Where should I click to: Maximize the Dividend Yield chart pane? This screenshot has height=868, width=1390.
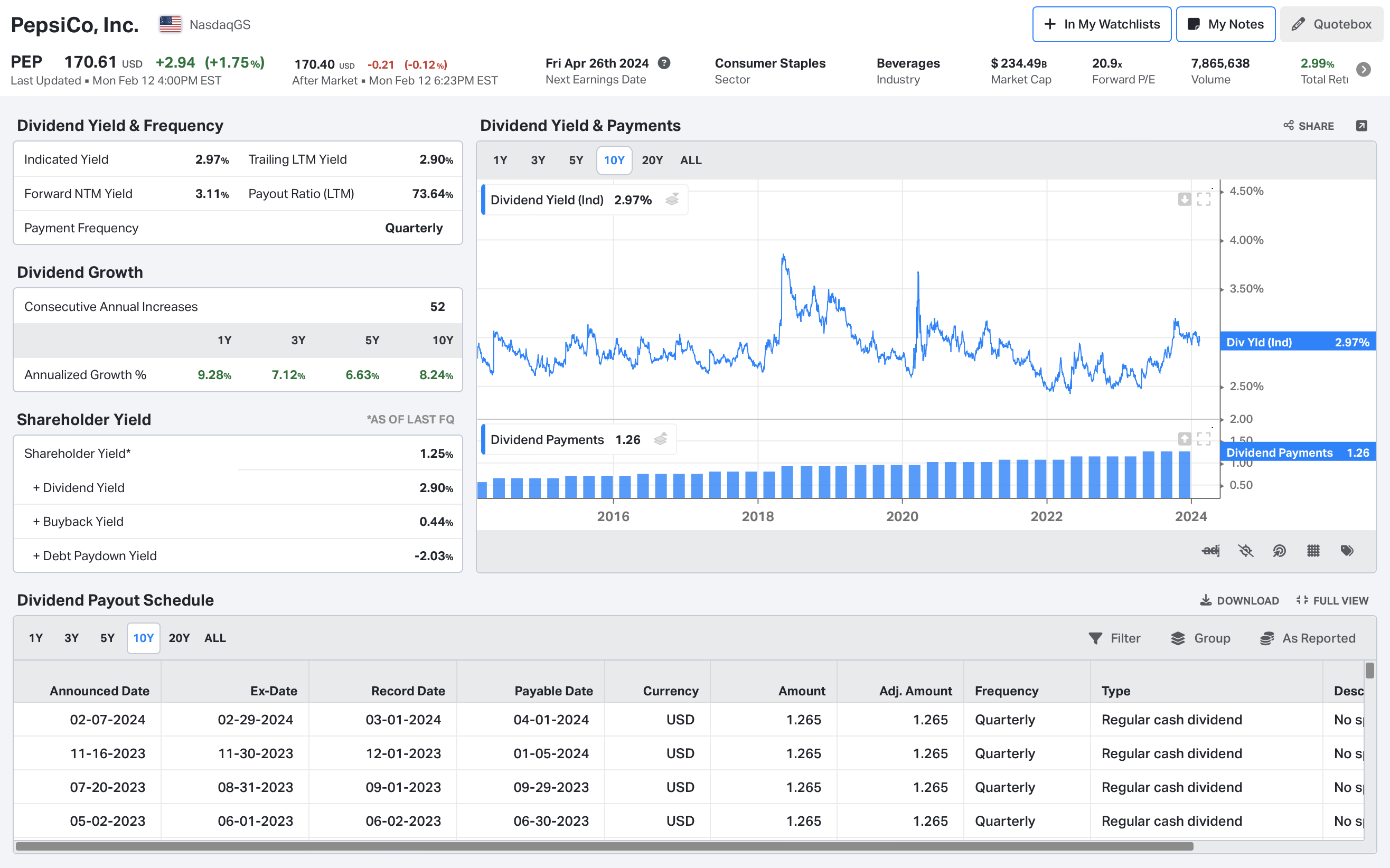1204,199
